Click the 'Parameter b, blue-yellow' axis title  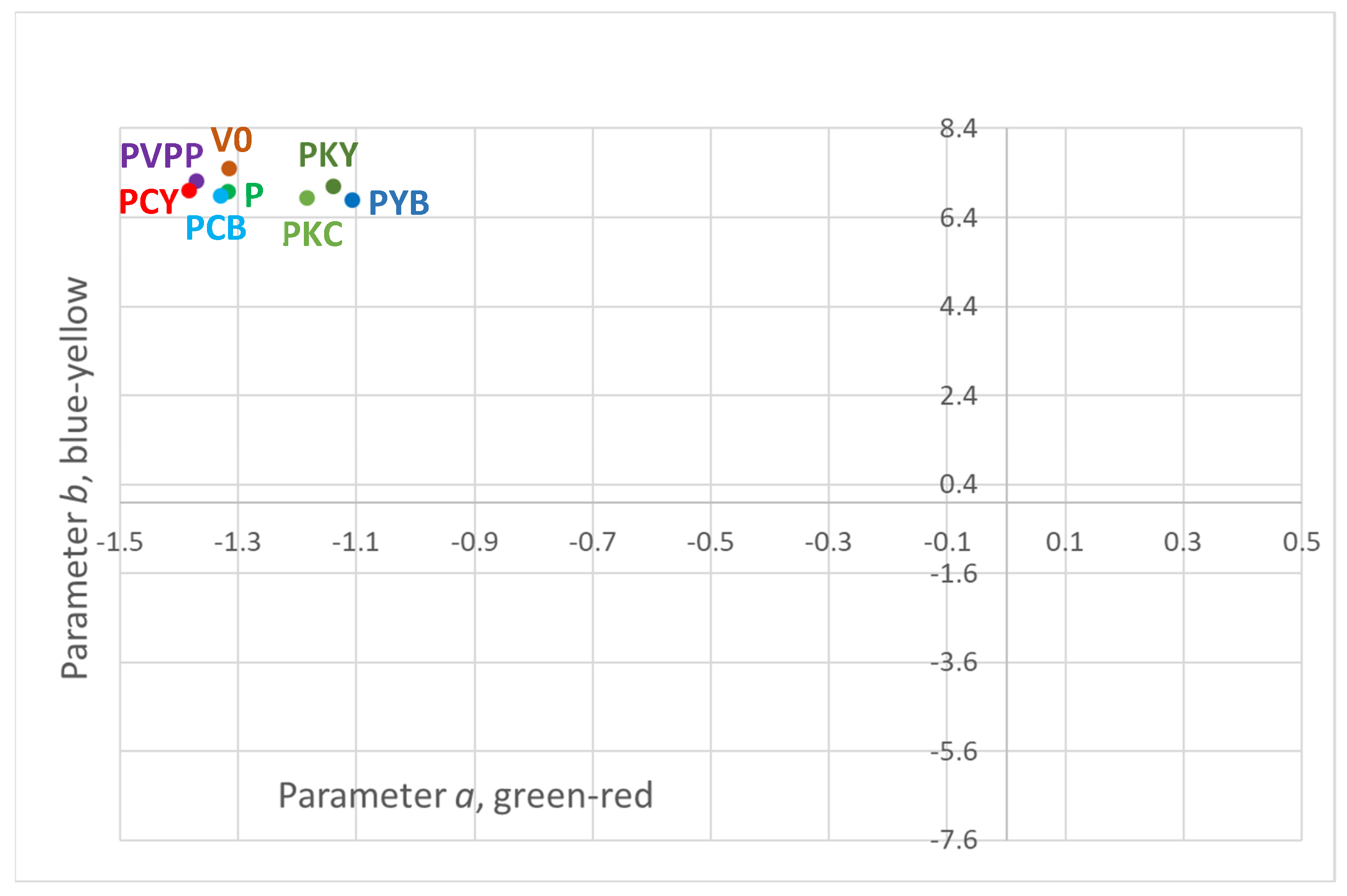[75, 479]
